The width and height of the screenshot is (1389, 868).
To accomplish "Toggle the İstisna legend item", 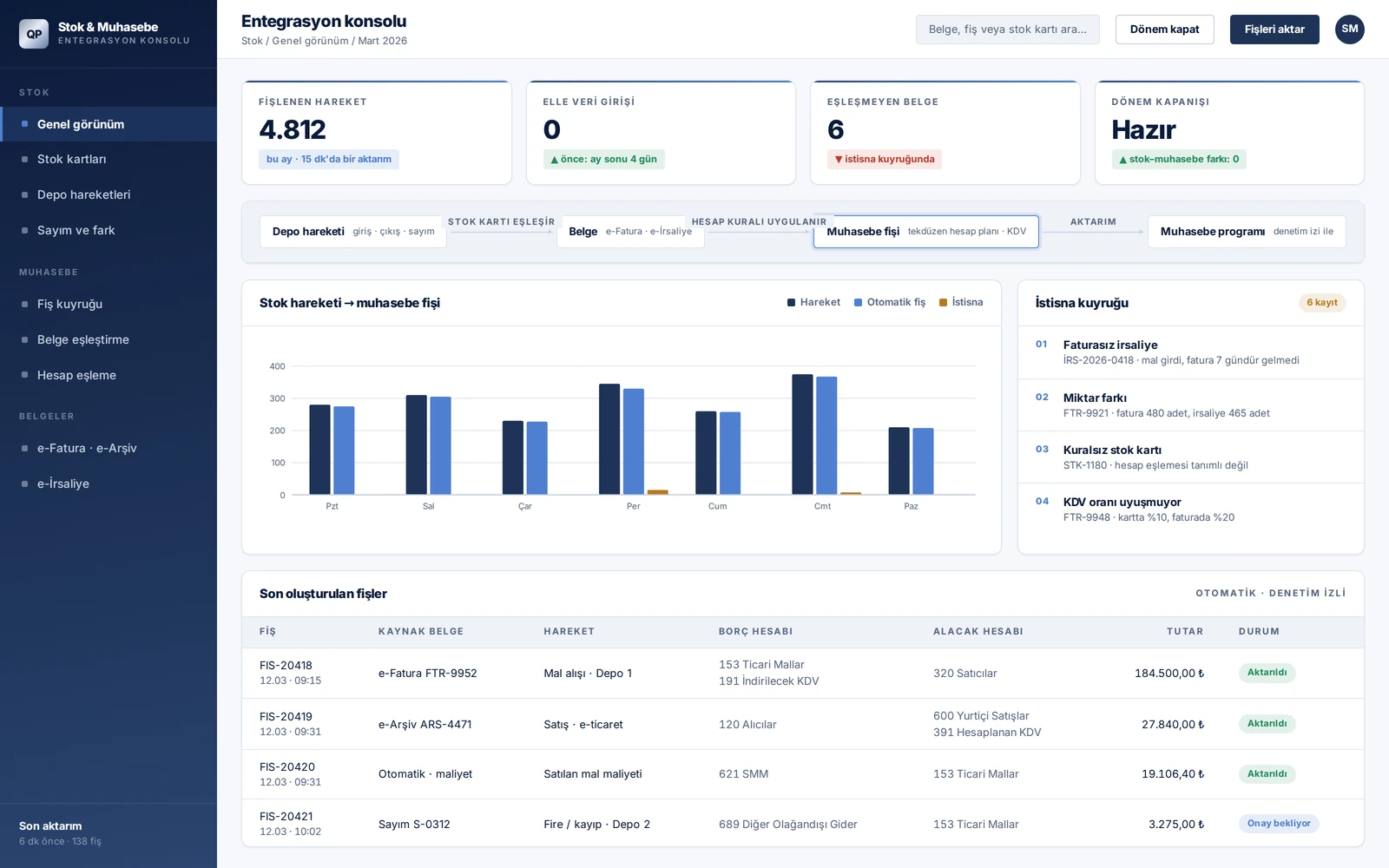I will pos(961,303).
